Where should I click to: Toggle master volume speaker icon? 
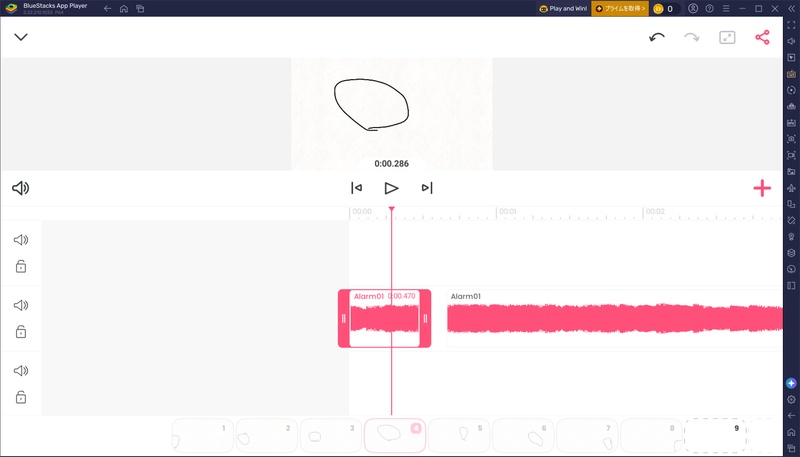coord(20,188)
